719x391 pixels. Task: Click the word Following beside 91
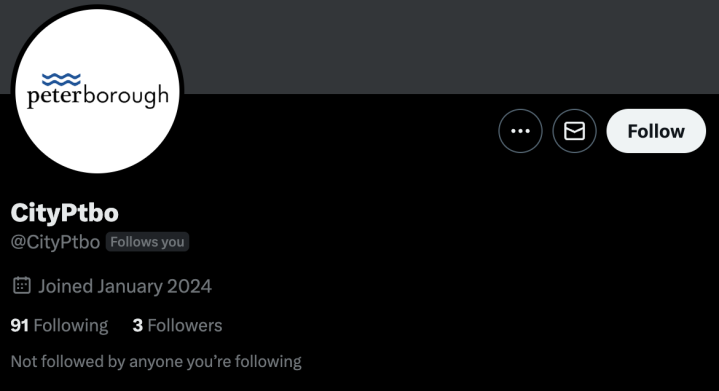[x=71, y=325]
